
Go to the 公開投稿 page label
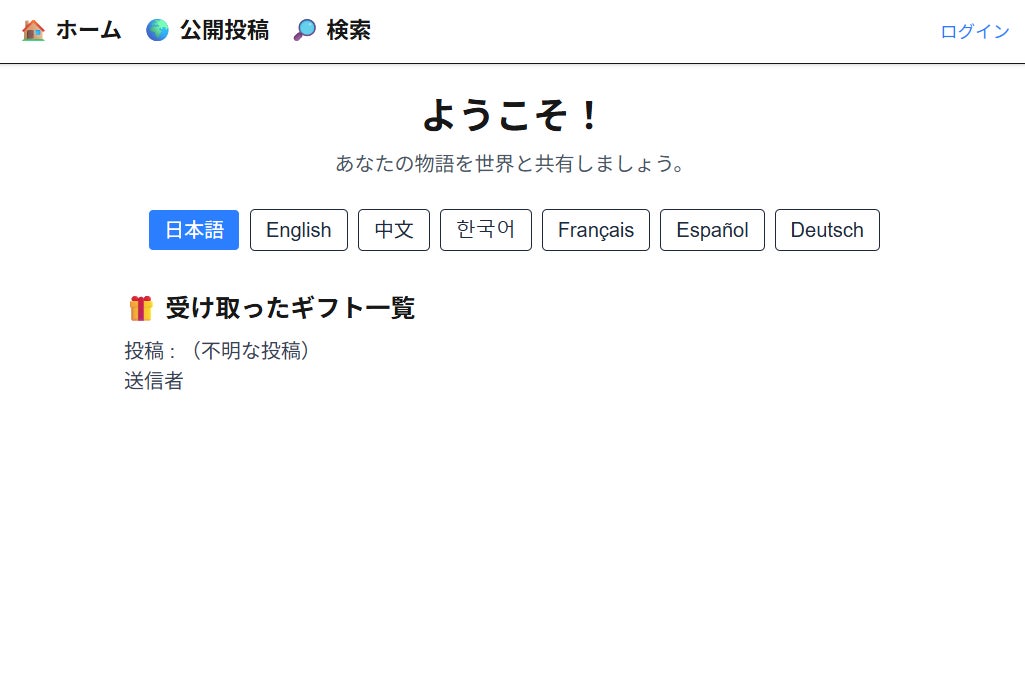point(224,31)
